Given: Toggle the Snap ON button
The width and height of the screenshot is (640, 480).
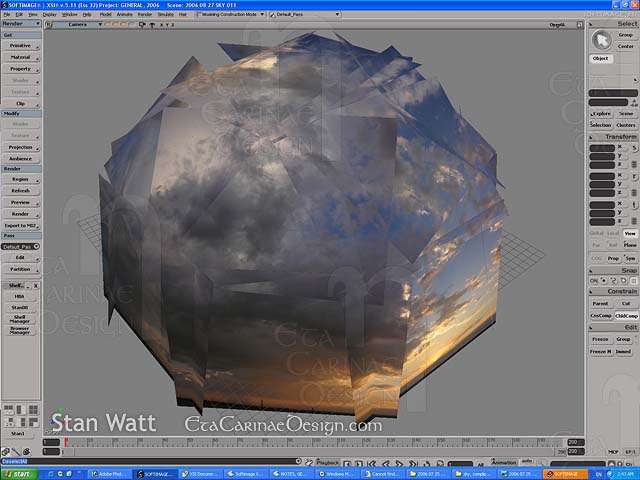Looking at the screenshot, I should tap(594, 280).
